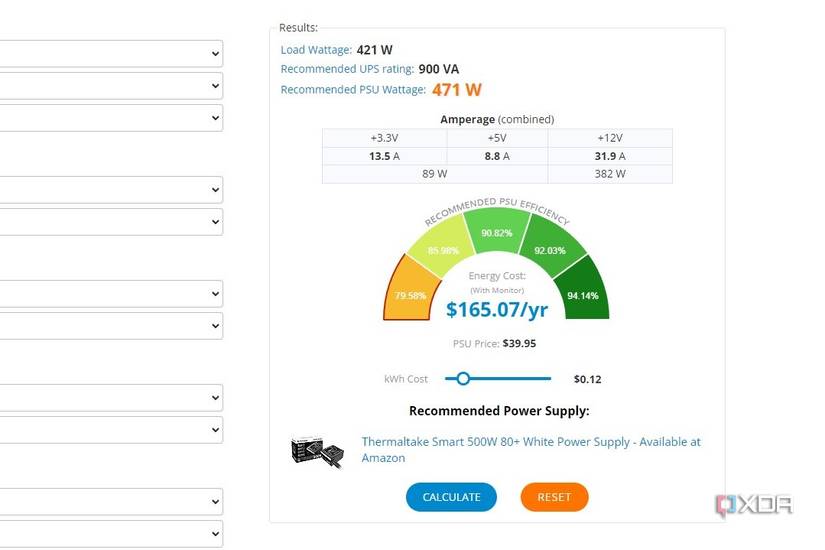Screen dimensions: 825x550
Task: Click the kWh Cost slider handle
Action: pos(463,379)
